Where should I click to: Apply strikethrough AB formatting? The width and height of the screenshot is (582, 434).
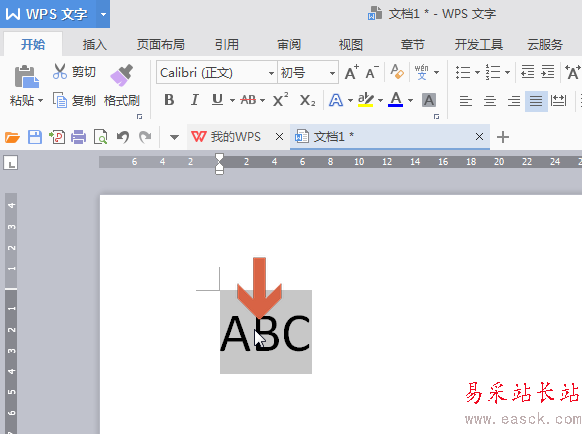[248, 100]
